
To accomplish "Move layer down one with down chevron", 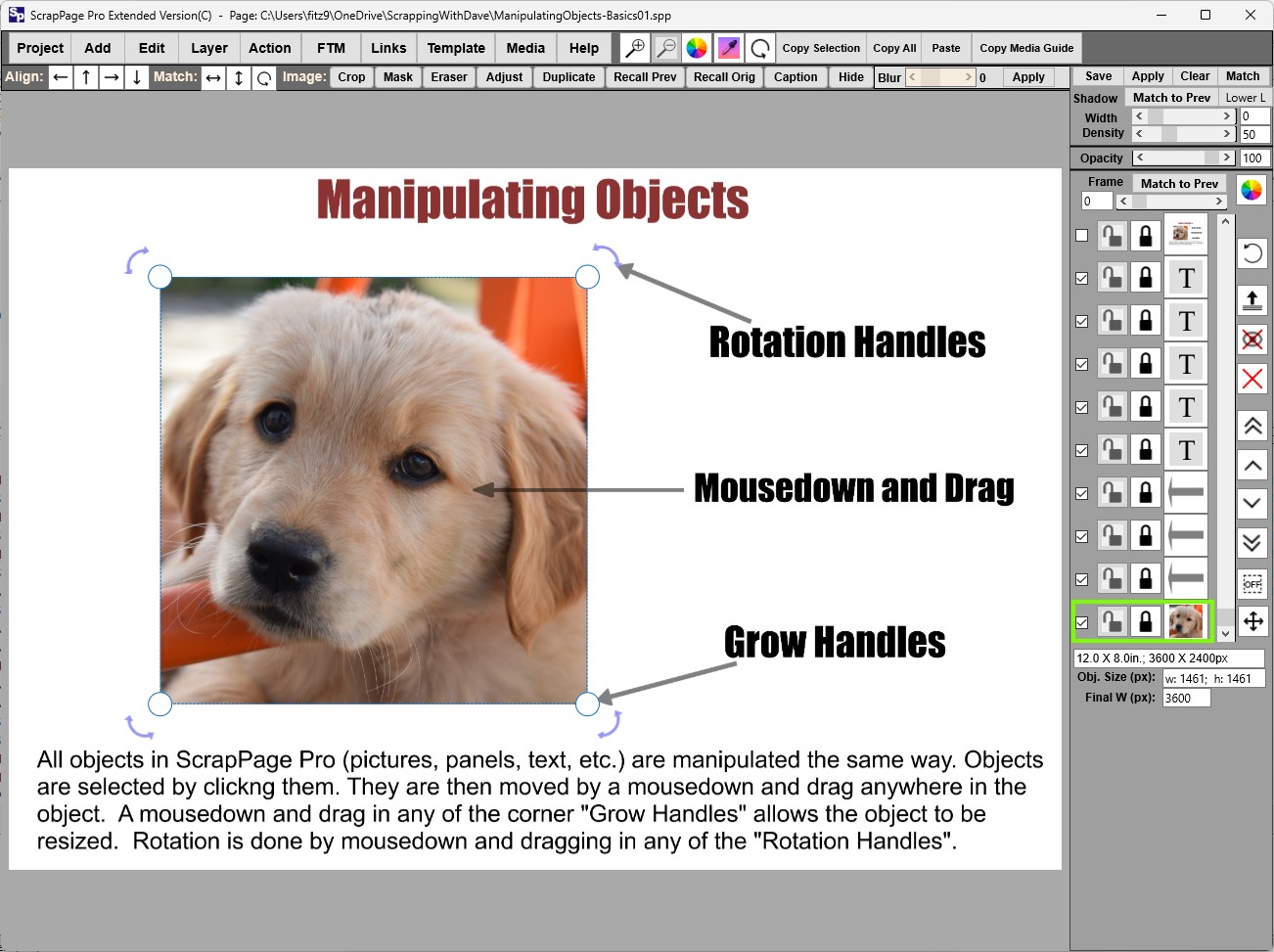I will click(x=1252, y=504).
